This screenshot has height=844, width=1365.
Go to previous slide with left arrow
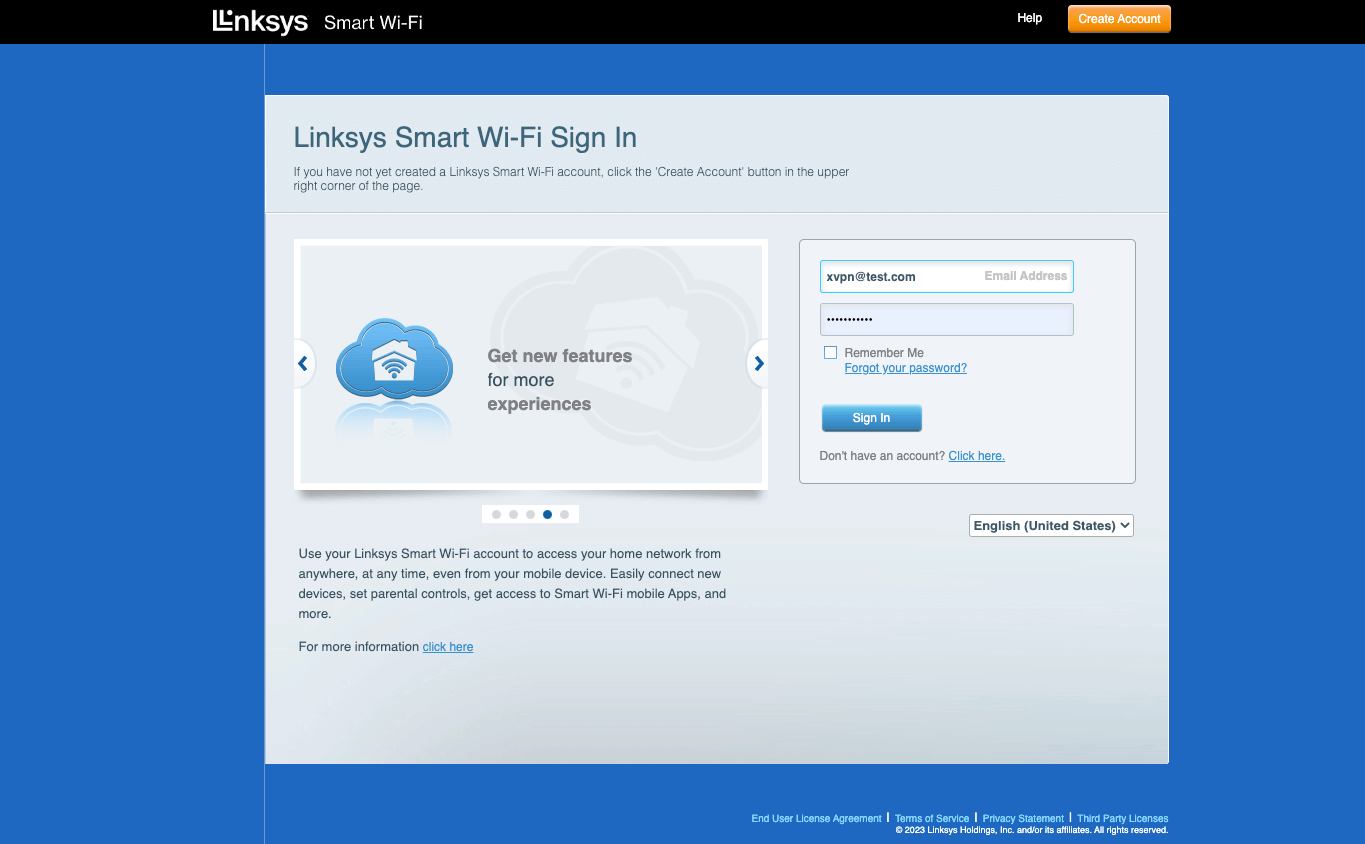[303, 364]
